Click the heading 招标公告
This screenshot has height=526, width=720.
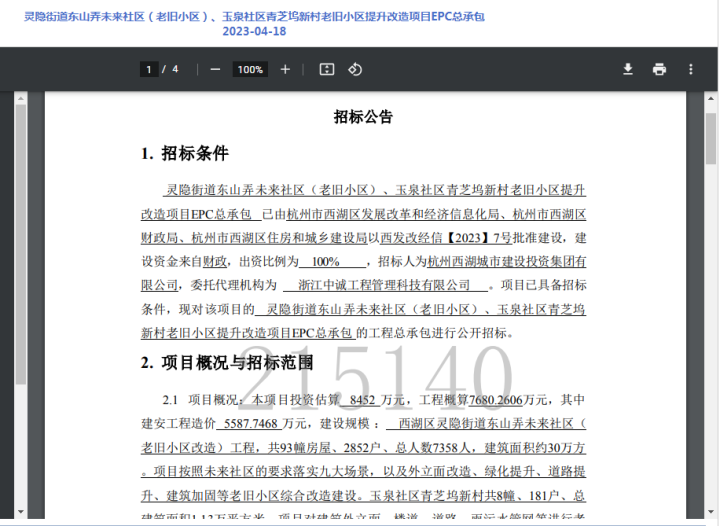[x=363, y=117]
